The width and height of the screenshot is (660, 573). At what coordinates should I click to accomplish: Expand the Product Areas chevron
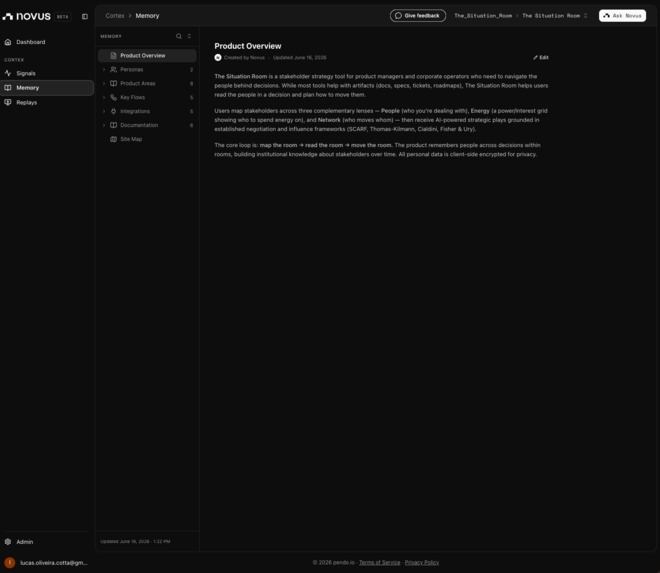104,83
